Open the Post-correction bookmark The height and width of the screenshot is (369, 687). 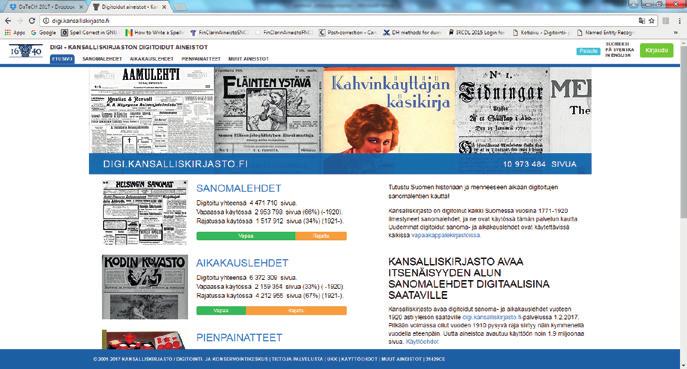[347, 32]
